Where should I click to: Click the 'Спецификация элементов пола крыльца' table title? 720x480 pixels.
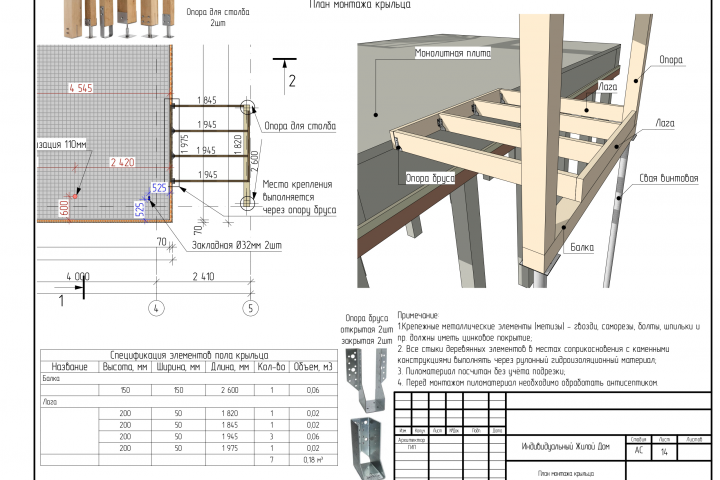click(x=189, y=355)
